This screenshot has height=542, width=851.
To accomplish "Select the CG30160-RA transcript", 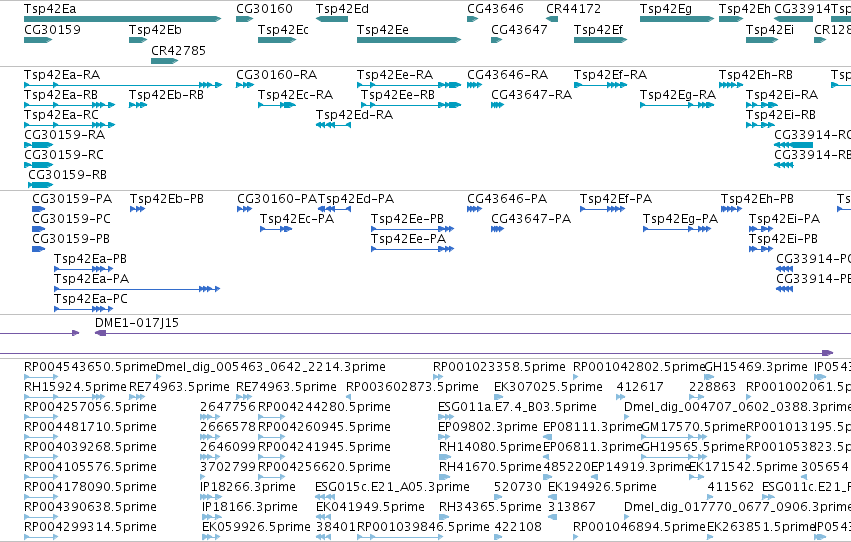I will tap(245, 85).
